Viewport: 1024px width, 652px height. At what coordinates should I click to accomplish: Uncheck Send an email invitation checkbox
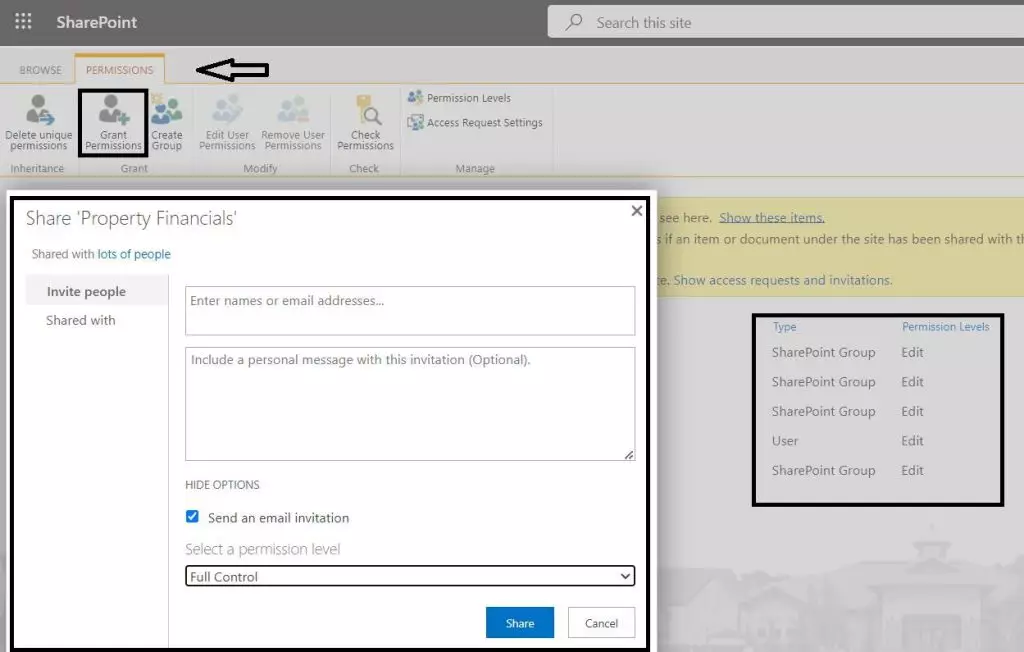(x=193, y=517)
